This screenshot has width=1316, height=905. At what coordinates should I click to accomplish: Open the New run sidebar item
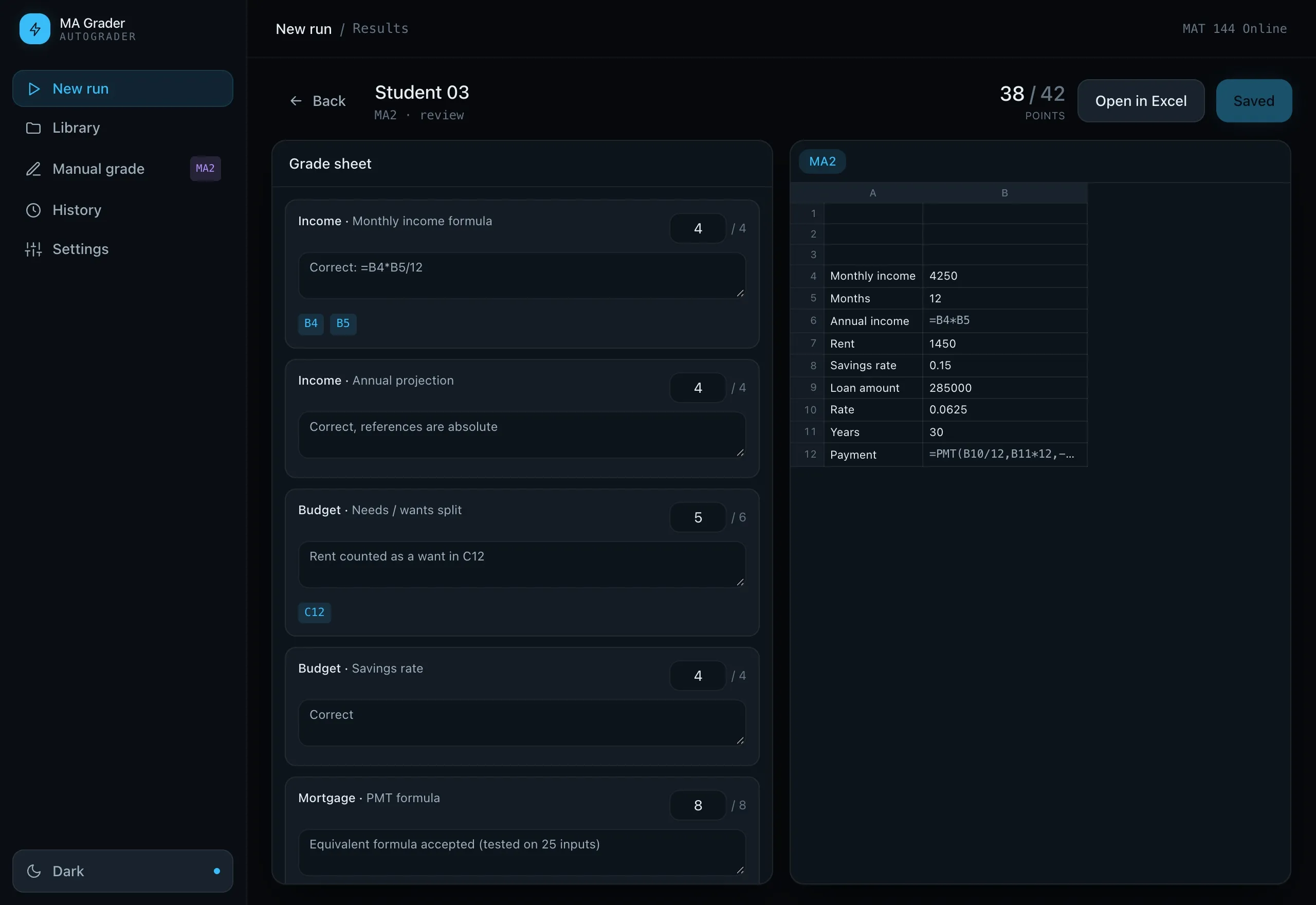(x=122, y=89)
